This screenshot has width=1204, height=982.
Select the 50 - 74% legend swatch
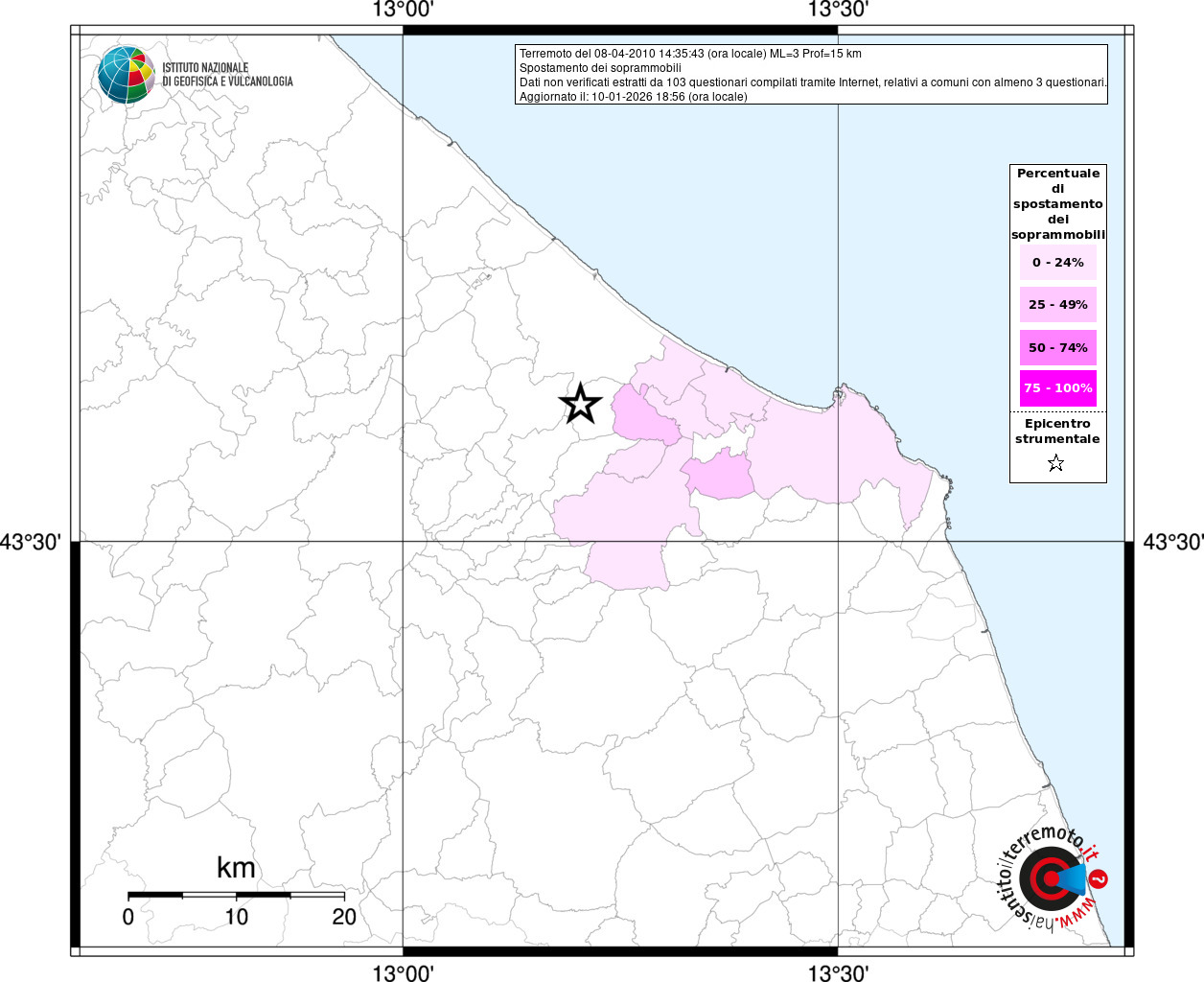tap(1058, 347)
